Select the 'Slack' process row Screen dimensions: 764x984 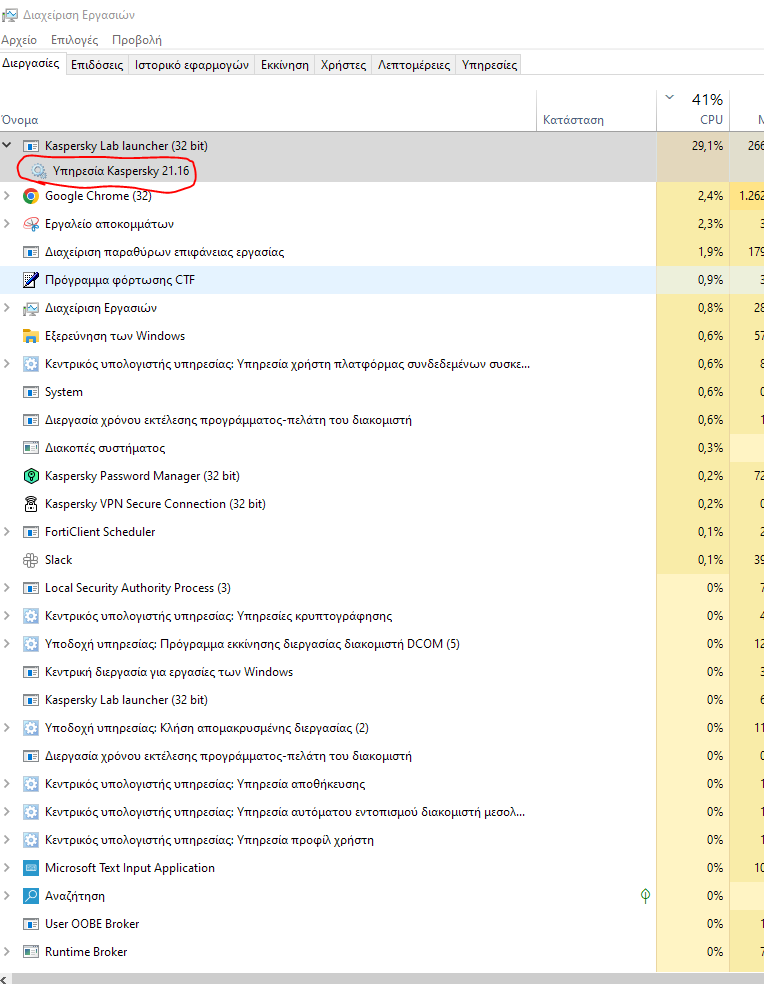[382, 560]
